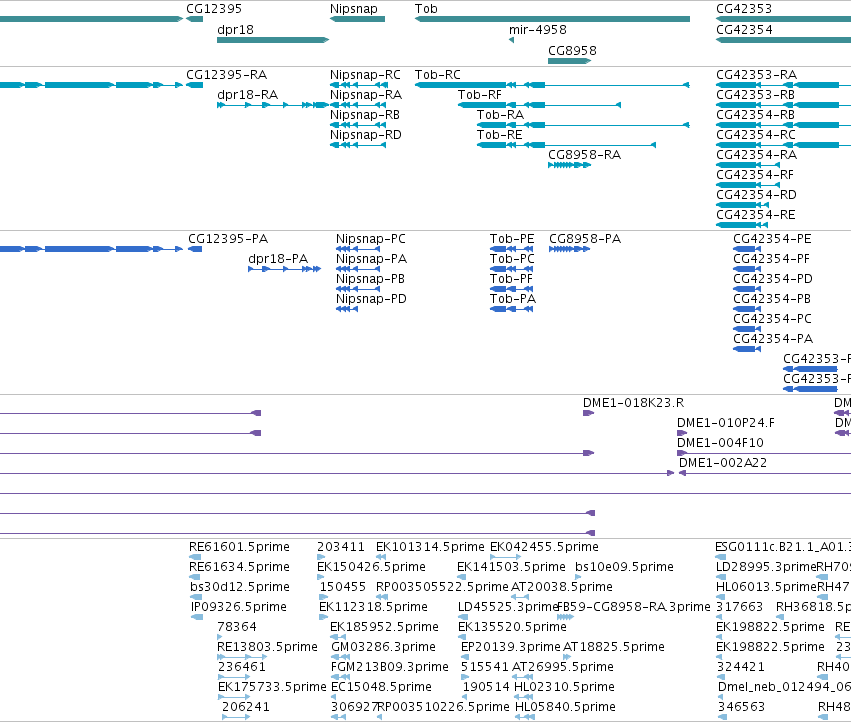The height and width of the screenshot is (722, 851).
Task: Select transcript Nipsnap-RD
Action: [x=358, y=145]
